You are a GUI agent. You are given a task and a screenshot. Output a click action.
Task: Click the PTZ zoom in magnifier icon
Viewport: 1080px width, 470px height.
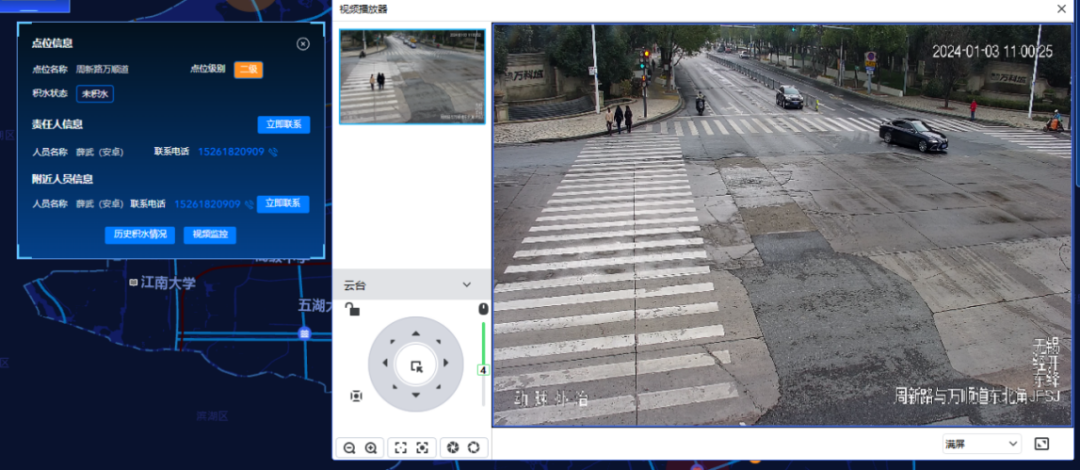click(371, 448)
